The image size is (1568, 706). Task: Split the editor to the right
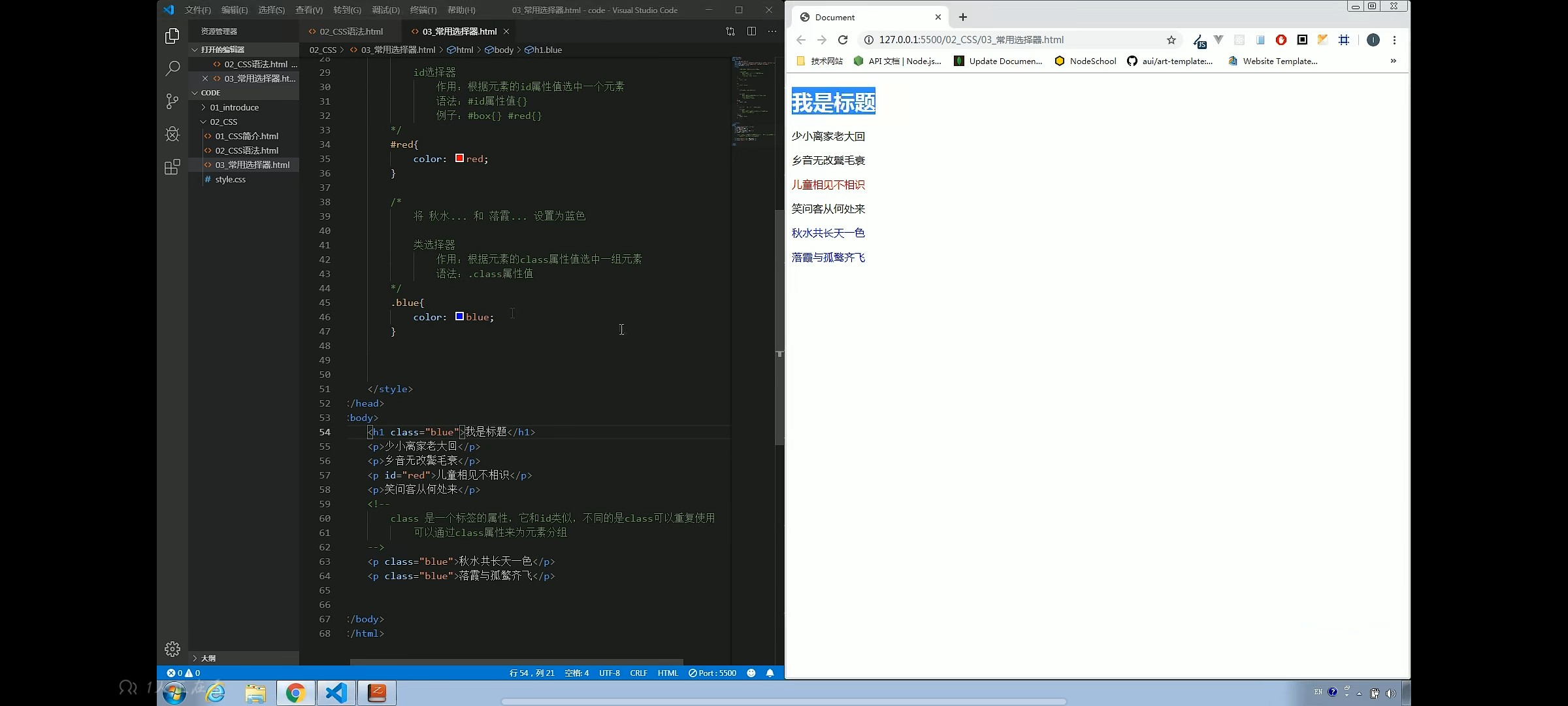point(751,31)
